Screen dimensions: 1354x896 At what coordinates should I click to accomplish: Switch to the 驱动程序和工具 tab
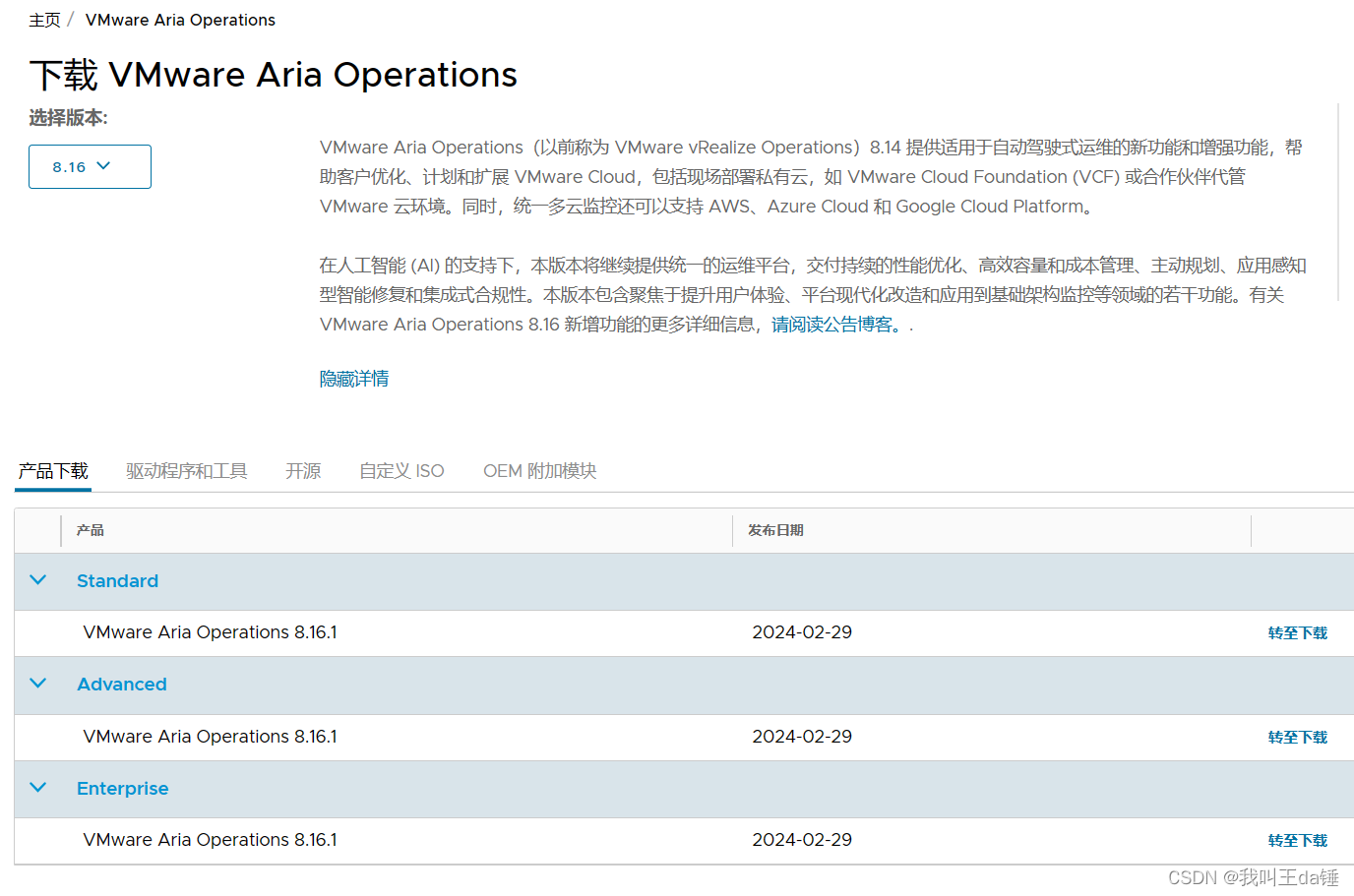[186, 471]
